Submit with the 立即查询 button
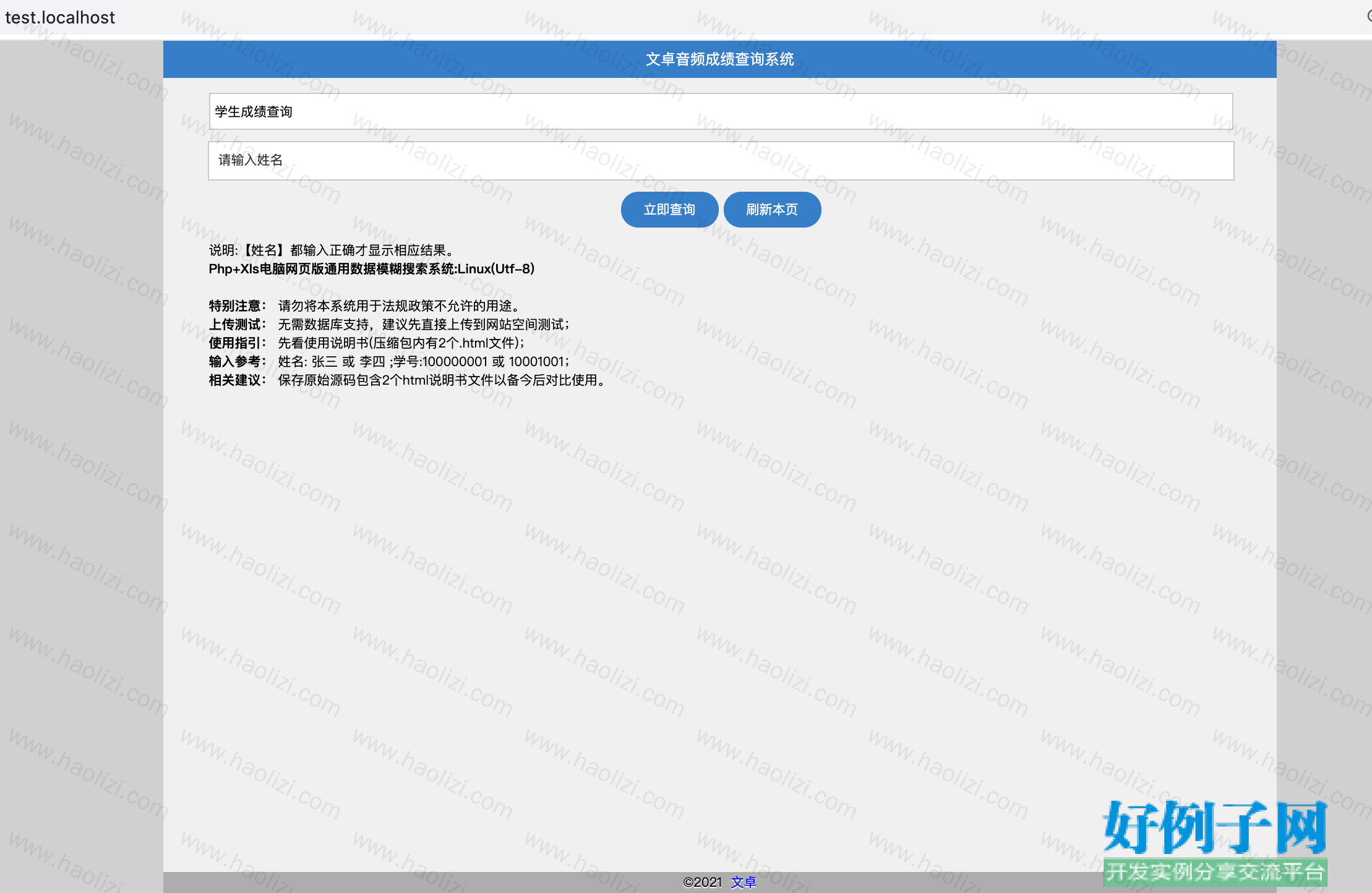Viewport: 1372px width, 893px height. click(669, 210)
